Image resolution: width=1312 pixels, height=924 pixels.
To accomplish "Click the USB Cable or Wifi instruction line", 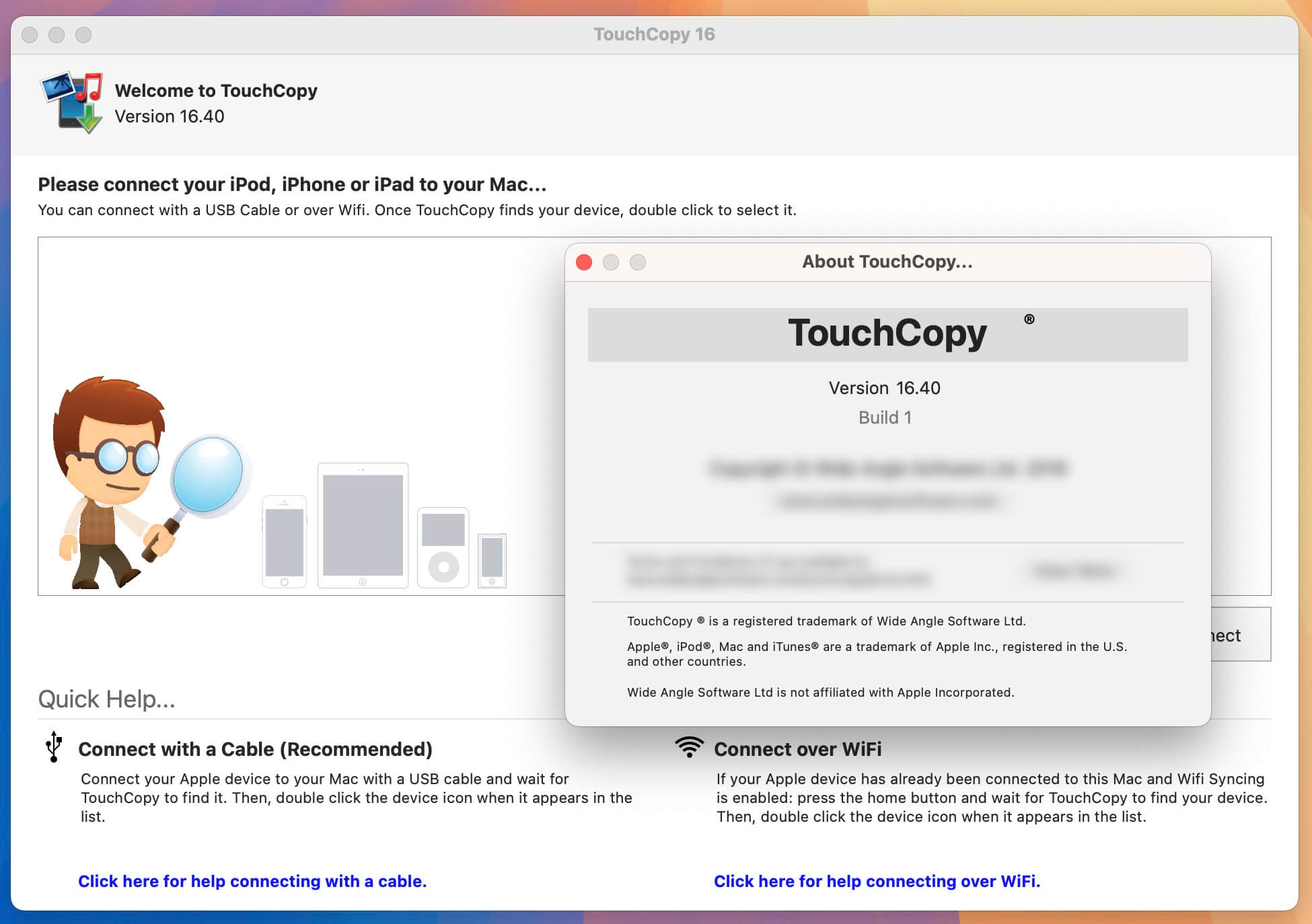I will [x=417, y=210].
